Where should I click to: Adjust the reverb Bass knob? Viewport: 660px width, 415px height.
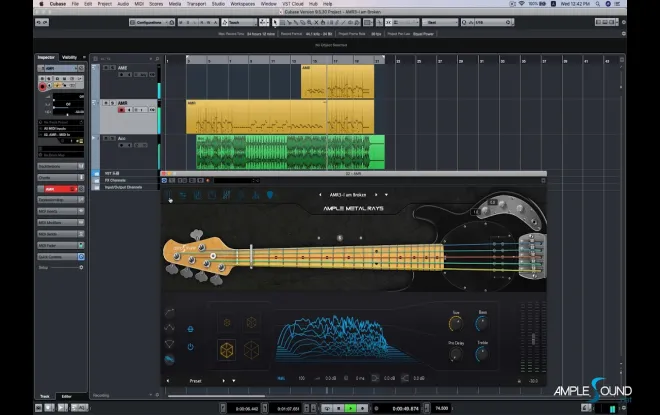pos(482,323)
